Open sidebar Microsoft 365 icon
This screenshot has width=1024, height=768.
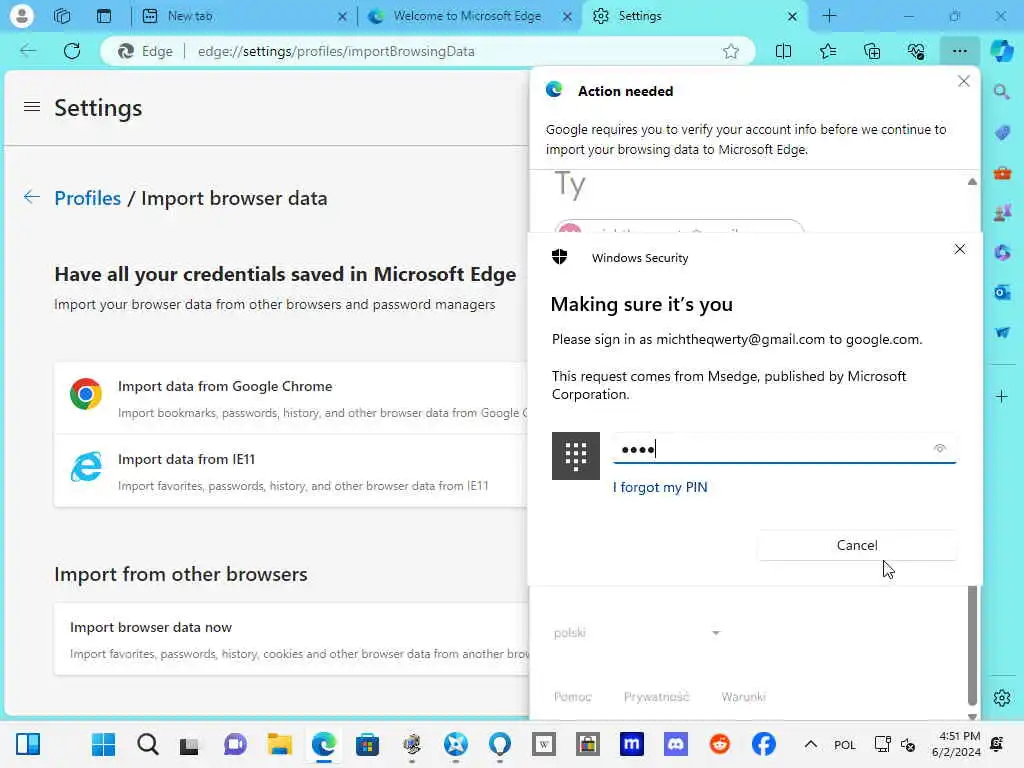[1002, 253]
